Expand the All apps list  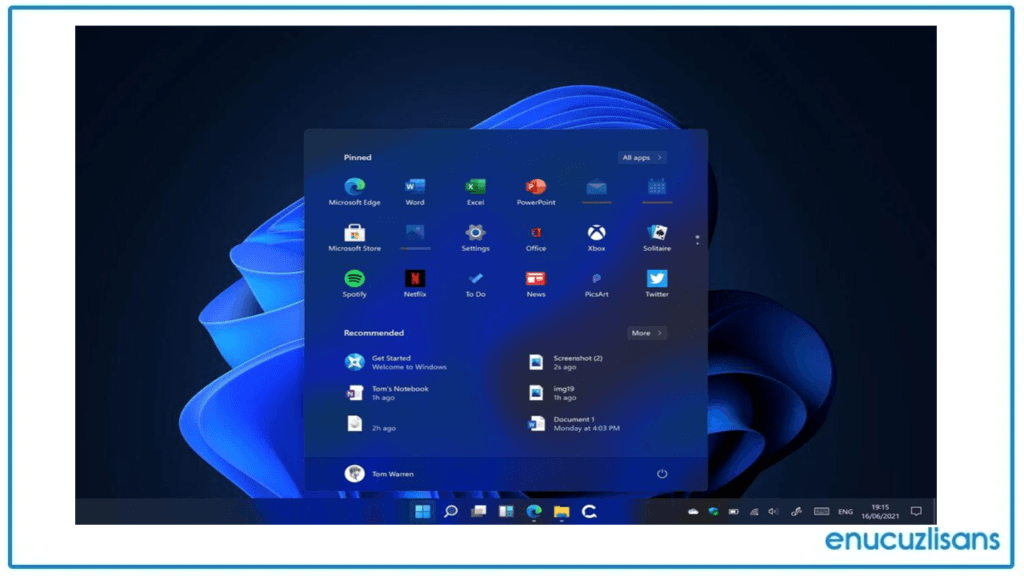(x=641, y=157)
